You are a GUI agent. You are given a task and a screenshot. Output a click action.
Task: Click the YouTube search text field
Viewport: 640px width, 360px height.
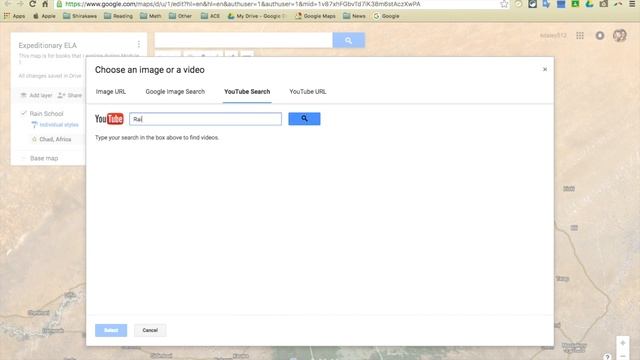pyautogui.click(x=205, y=119)
